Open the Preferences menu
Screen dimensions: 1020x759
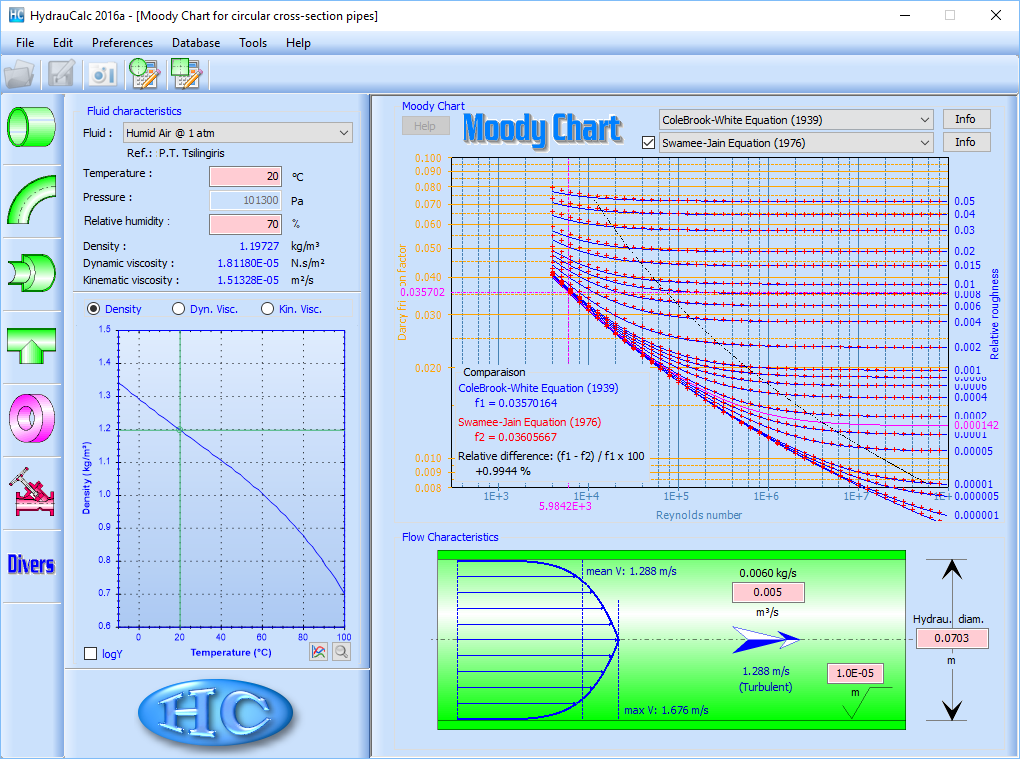[122, 43]
